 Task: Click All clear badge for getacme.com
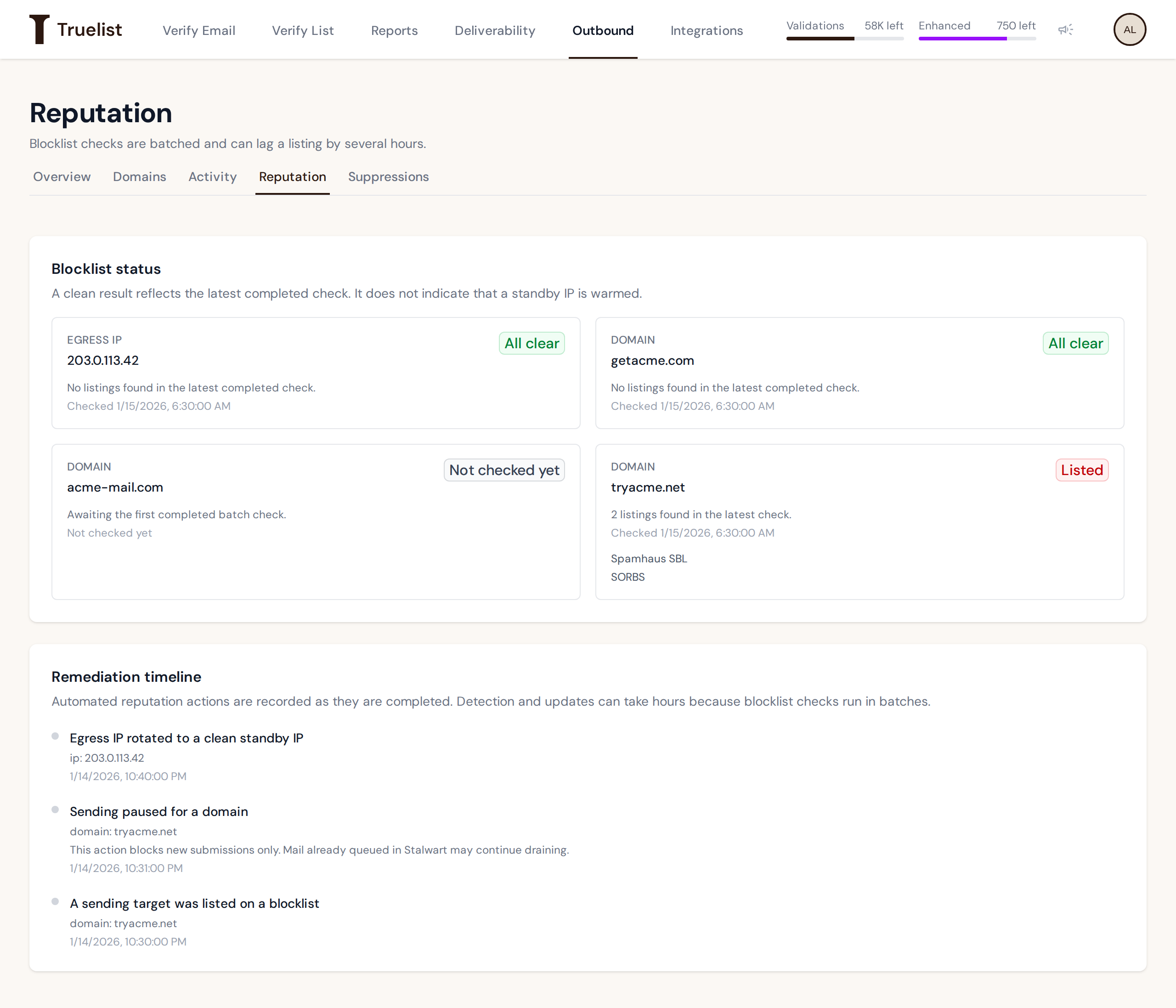(1075, 343)
